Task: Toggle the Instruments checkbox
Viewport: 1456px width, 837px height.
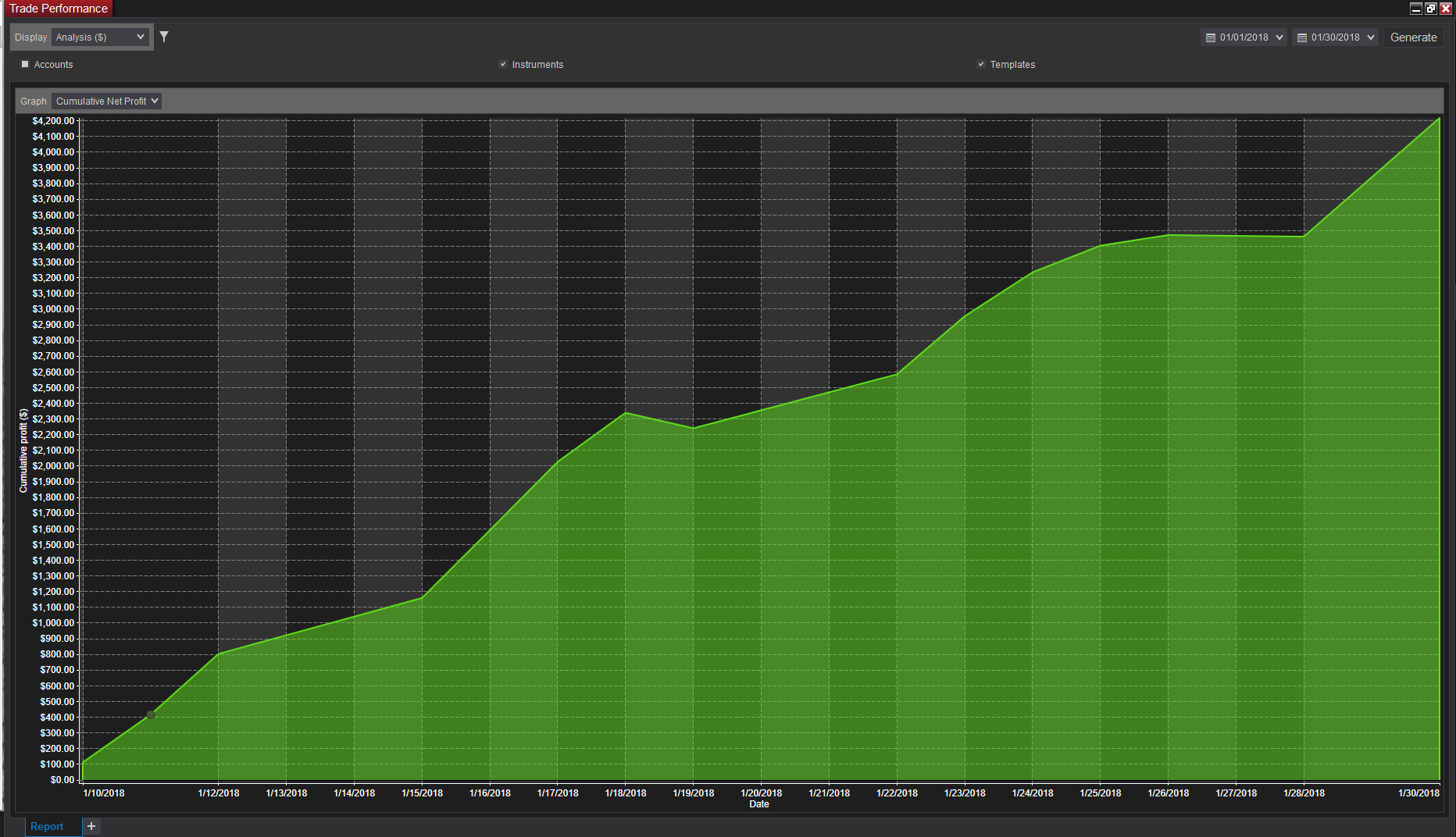Action: pyautogui.click(x=503, y=64)
